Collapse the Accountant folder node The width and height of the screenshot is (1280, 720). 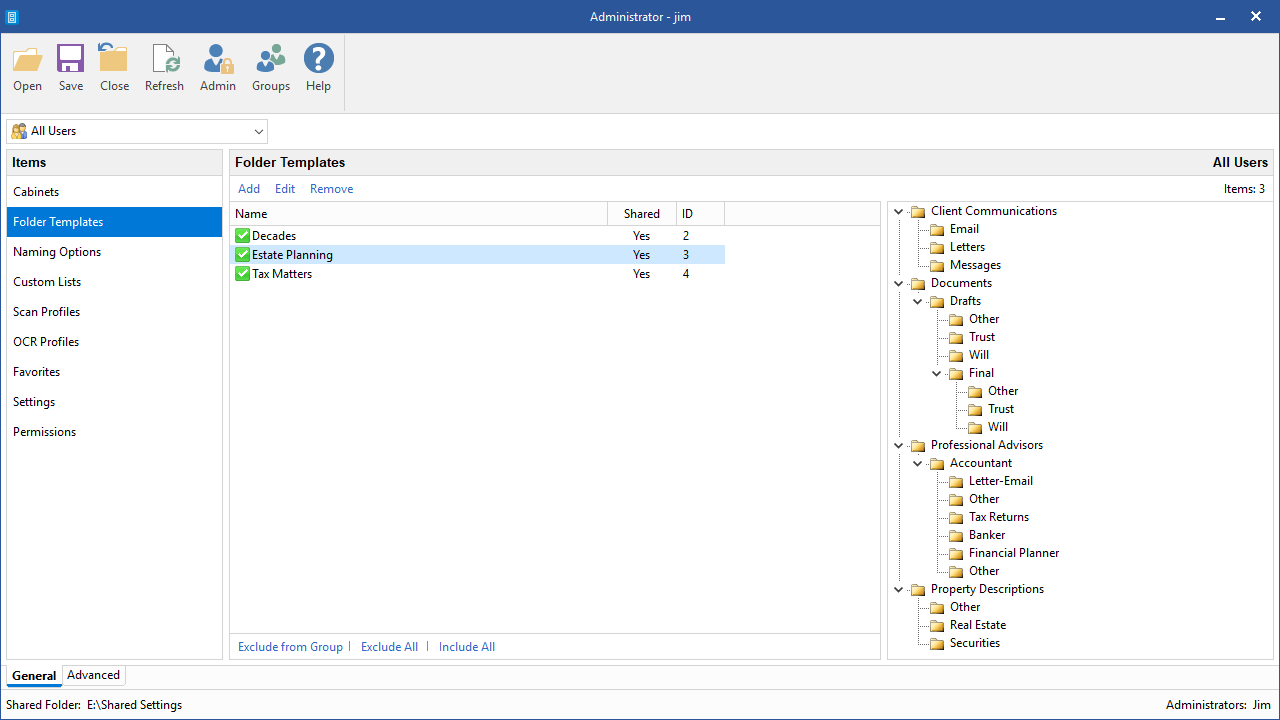point(917,463)
